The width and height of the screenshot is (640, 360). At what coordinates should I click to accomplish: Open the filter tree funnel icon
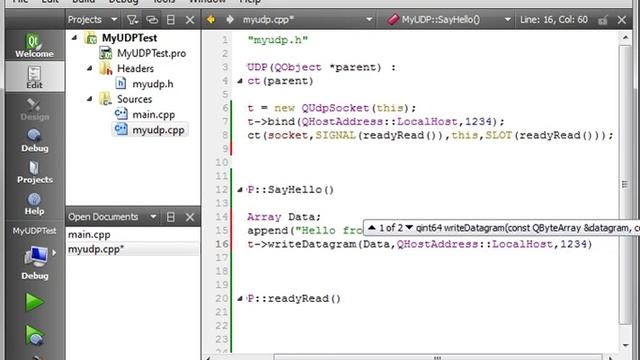[132, 20]
